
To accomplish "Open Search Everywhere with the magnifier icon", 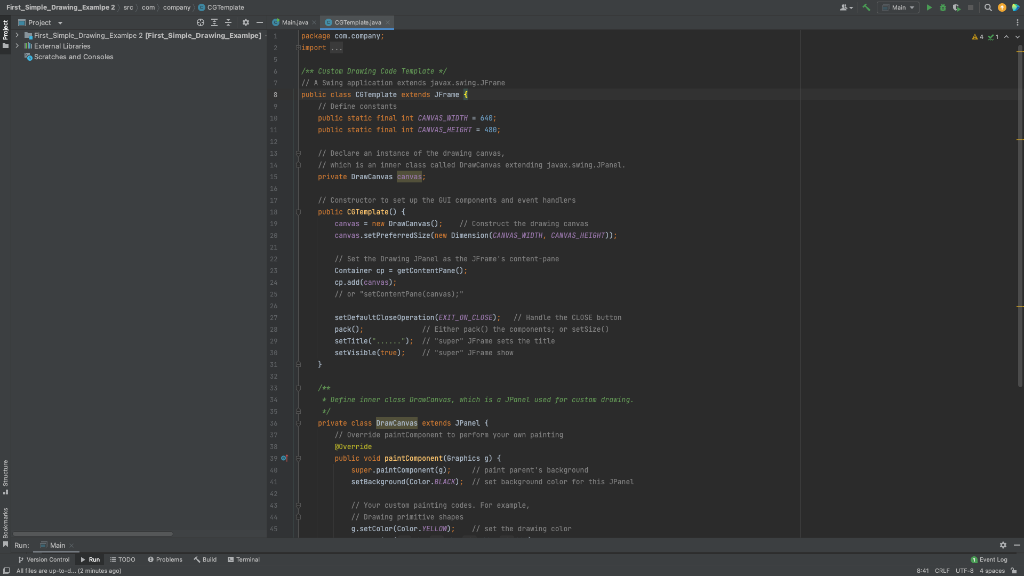I will click(988, 8).
